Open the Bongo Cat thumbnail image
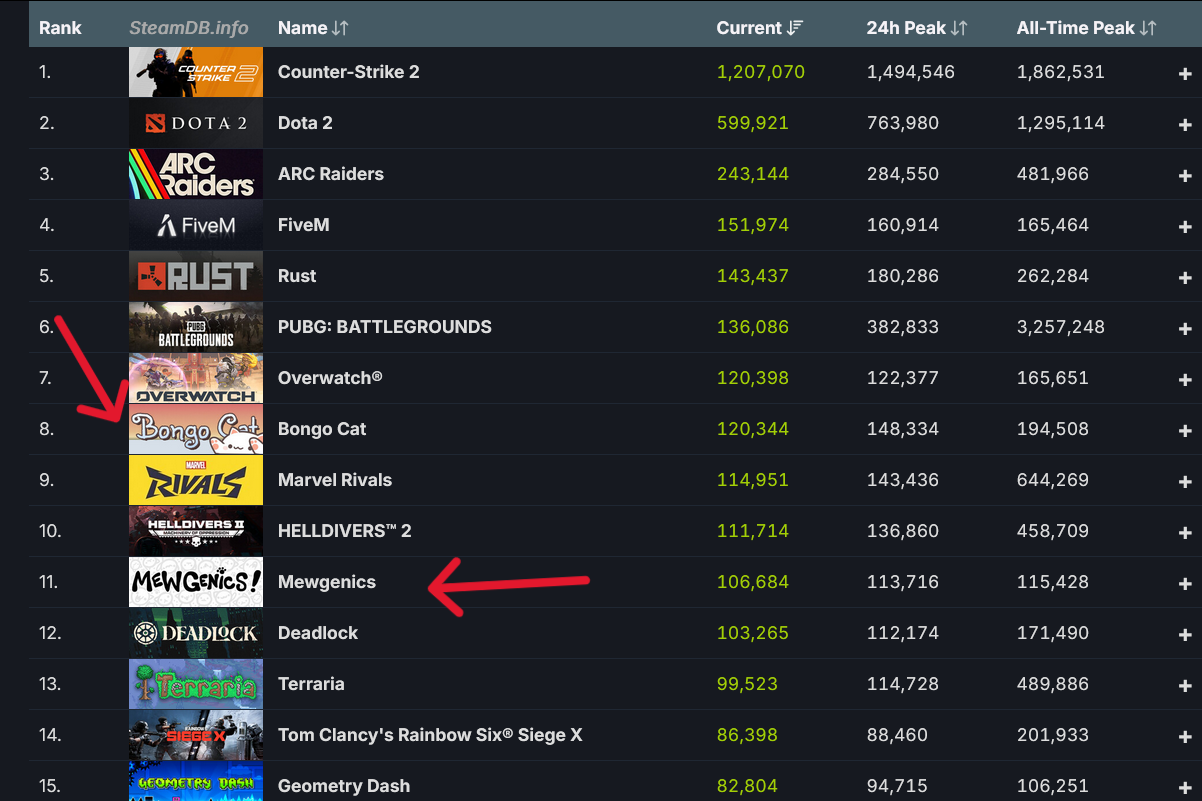The height and width of the screenshot is (801, 1202). pos(196,429)
